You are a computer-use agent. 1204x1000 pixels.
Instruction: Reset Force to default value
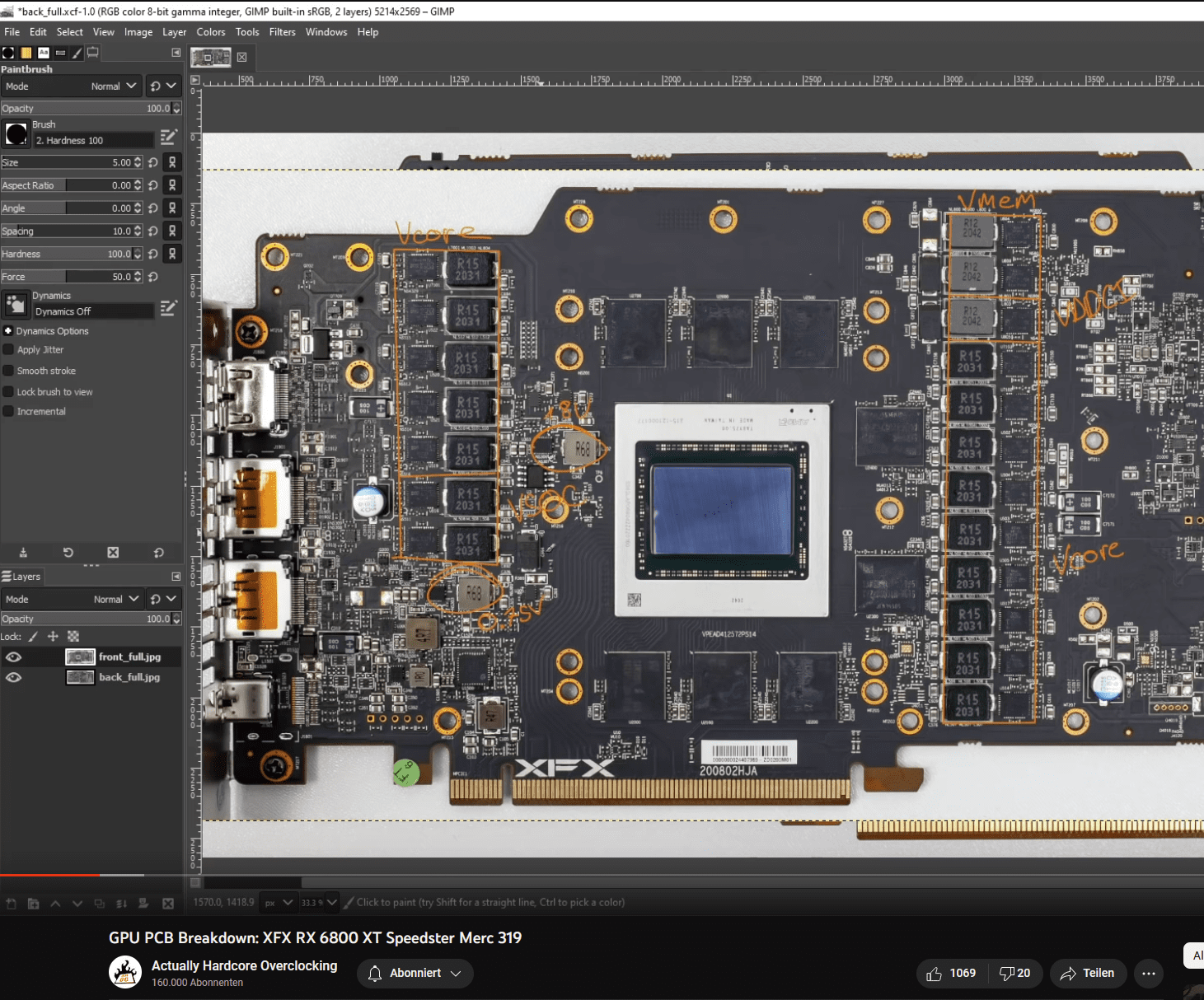pos(153,277)
